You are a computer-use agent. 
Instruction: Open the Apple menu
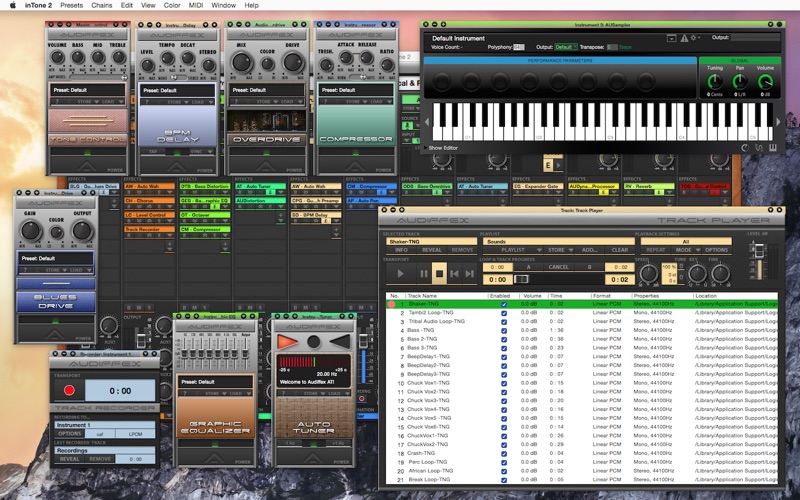tap(13, 5)
